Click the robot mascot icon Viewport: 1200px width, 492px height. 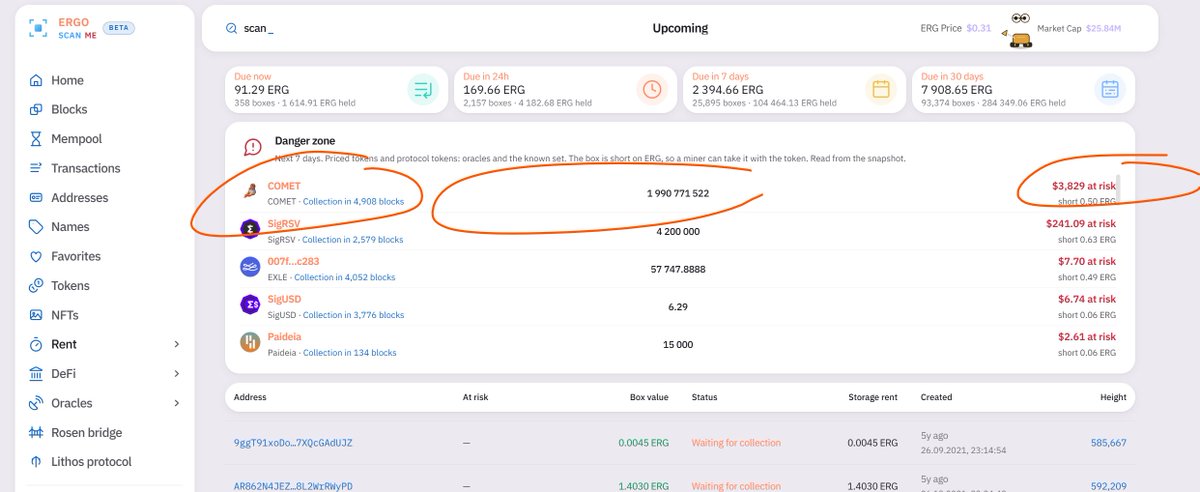coord(1021,31)
